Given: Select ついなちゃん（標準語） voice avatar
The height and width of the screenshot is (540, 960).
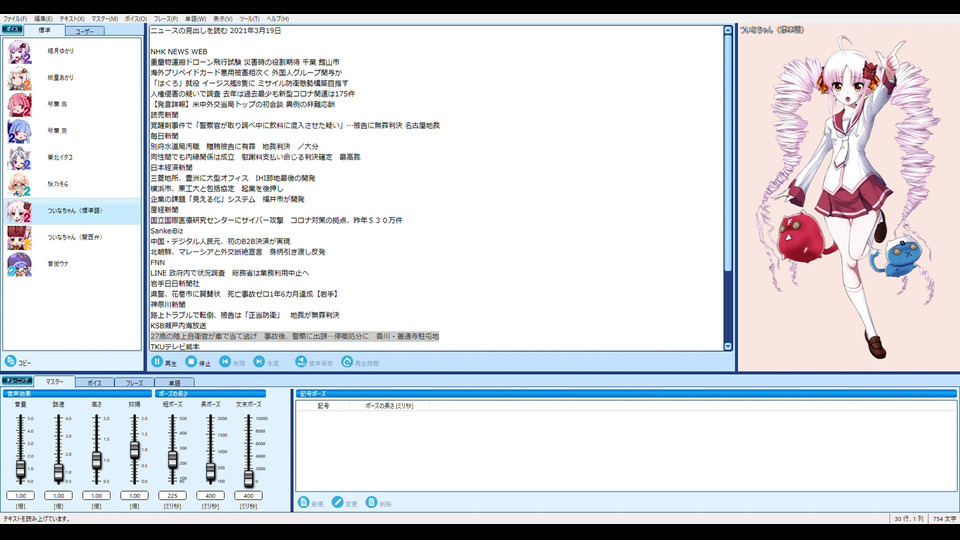Looking at the screenshot, I should (x=20, y=211).
